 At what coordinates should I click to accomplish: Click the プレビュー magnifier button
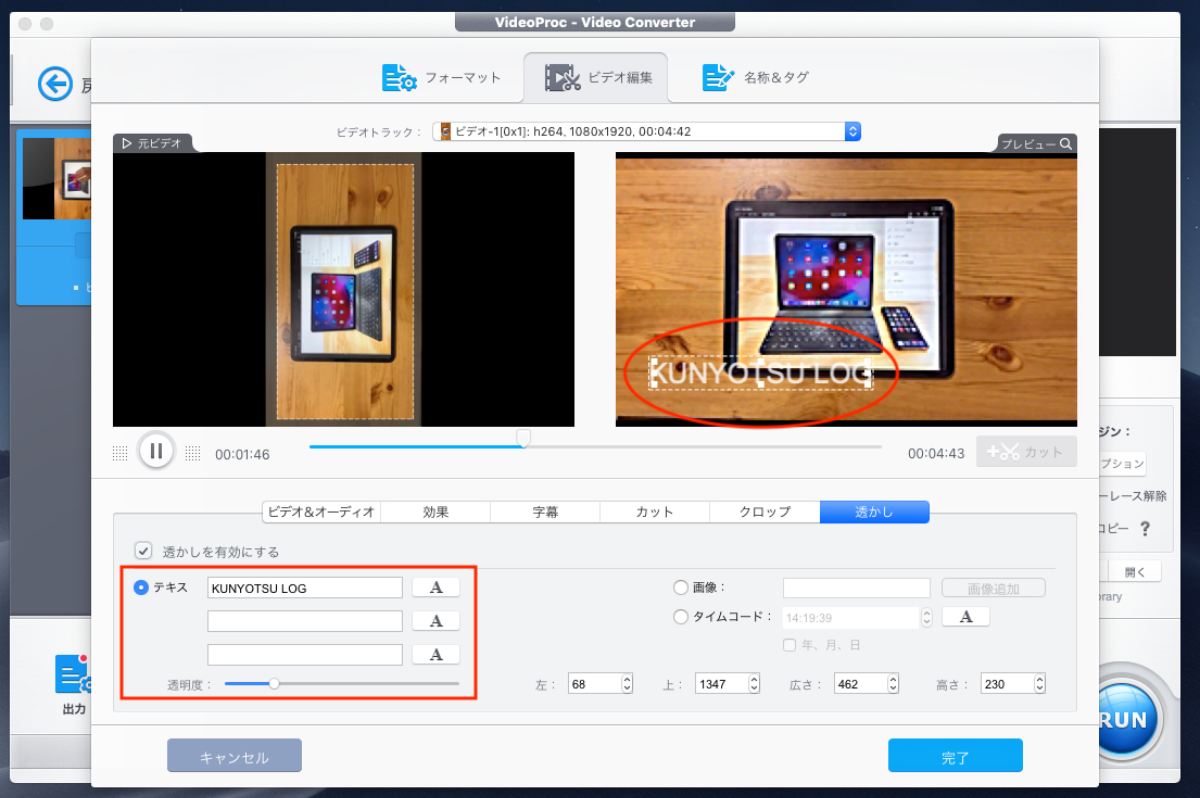[1037, 144]
